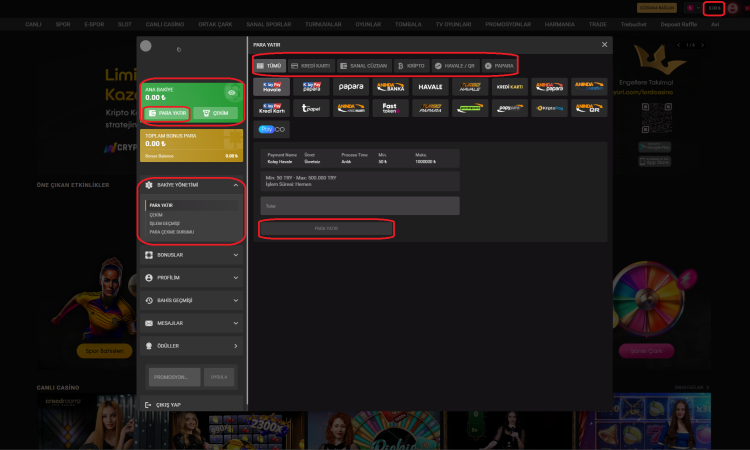Open the Tombala nav menu item
This screenshot has width=750, height=450.
(x=408, y=24)
